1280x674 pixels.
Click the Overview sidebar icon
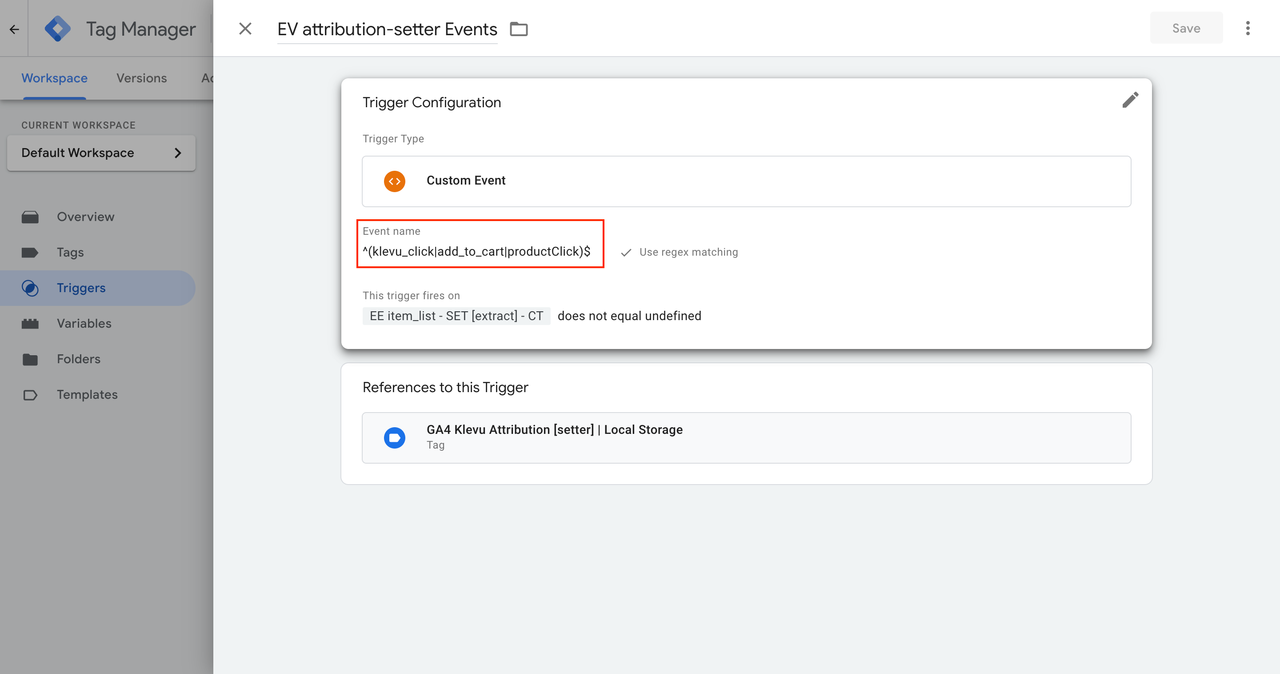coord(30,217)
